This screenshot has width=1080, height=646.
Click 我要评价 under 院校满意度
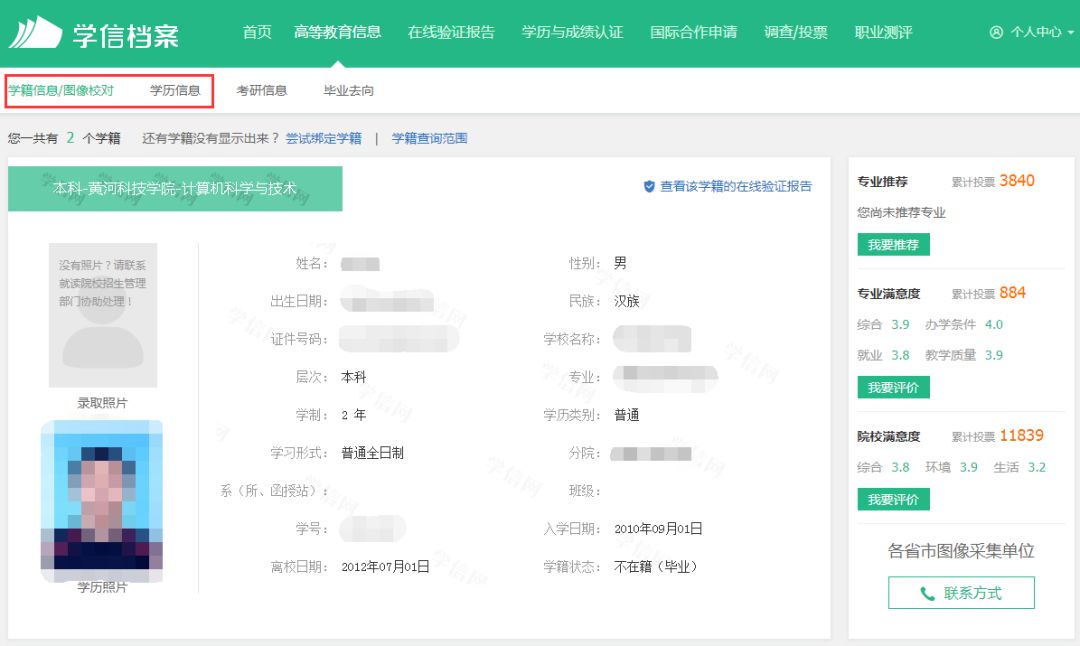(x=892, y=498)
